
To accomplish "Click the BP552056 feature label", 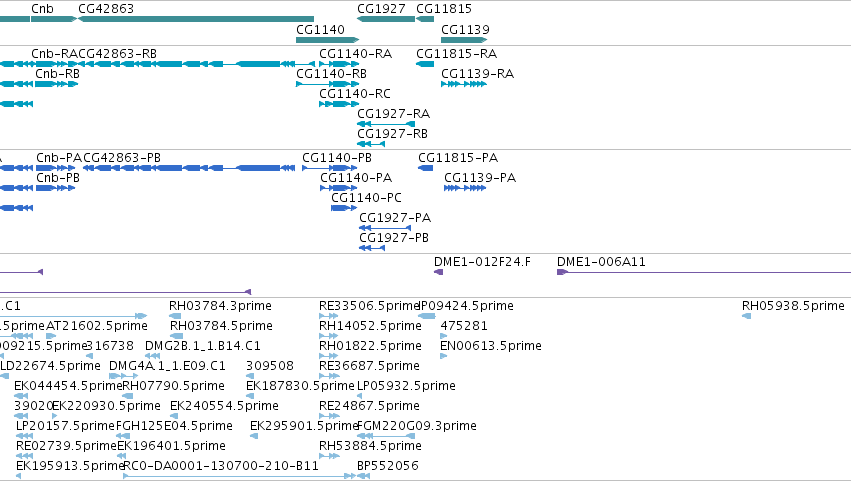I will [388, 466].
